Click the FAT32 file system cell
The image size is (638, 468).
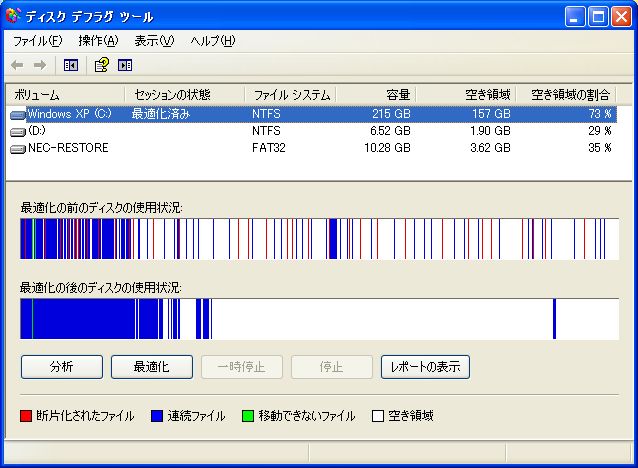click(x=269, y=148)
